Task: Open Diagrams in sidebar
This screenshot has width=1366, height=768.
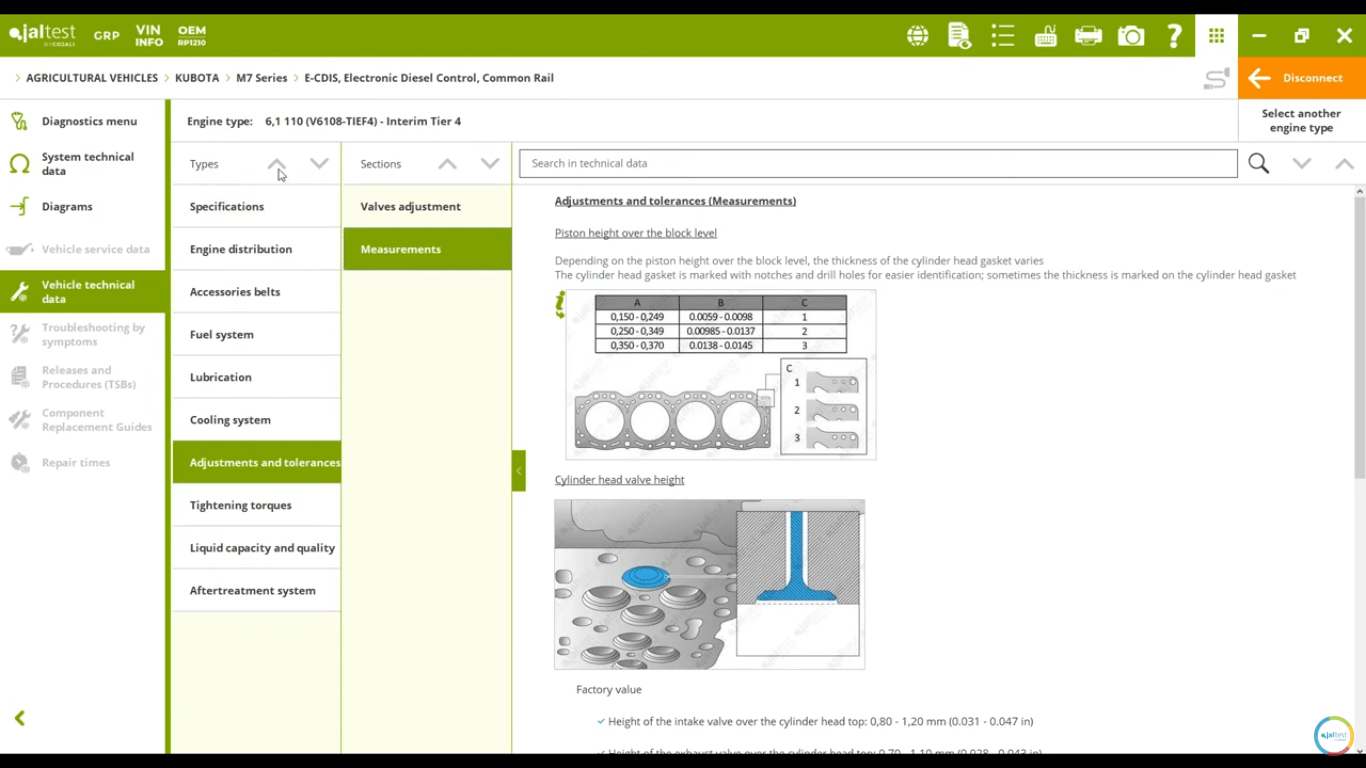Action: pyautogui.click(x=84, y=207)
